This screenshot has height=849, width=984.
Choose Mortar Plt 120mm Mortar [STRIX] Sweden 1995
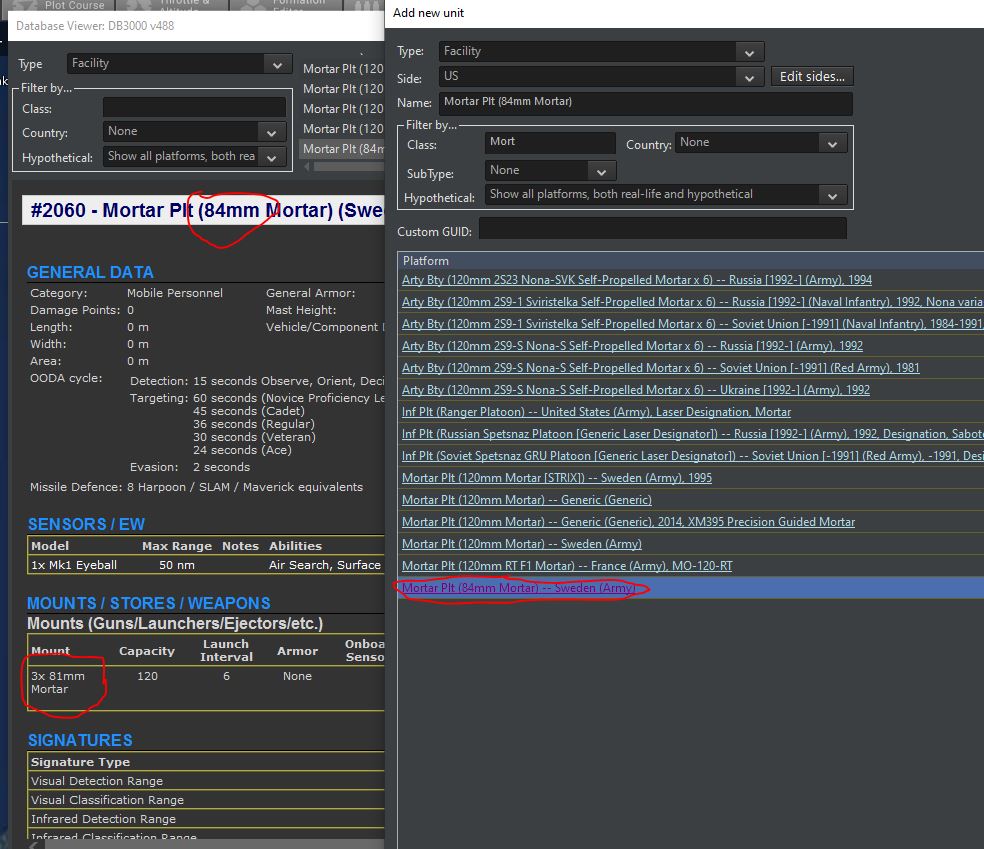557,478
